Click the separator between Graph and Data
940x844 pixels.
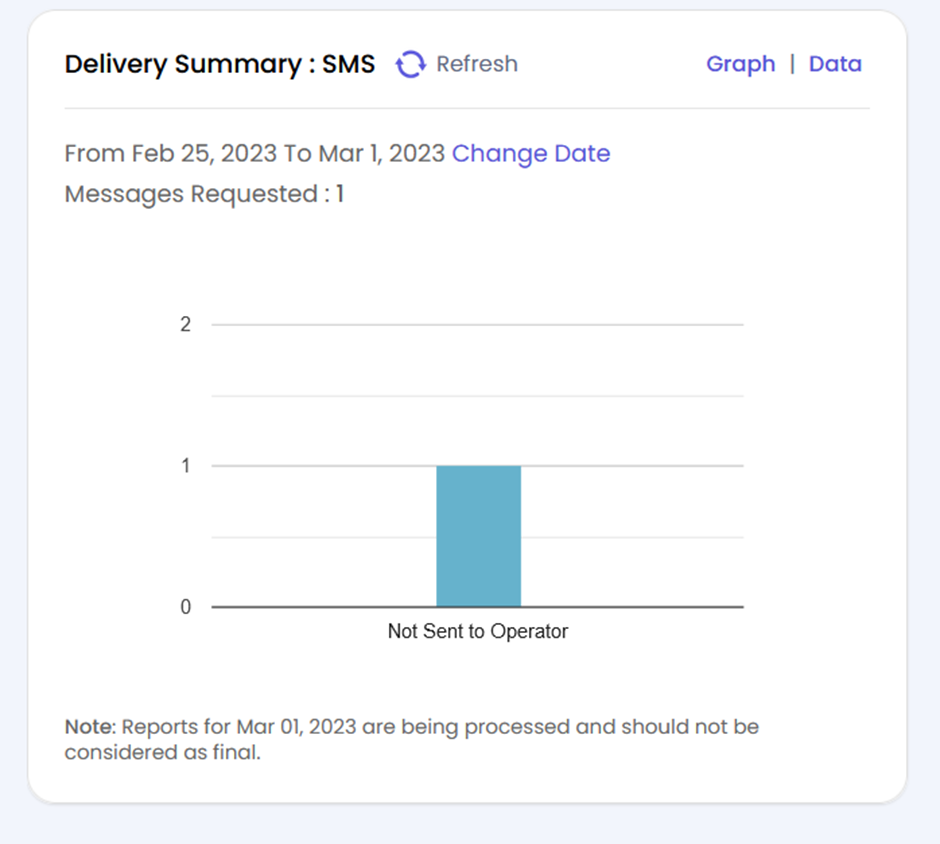click(x=792, y=64)
